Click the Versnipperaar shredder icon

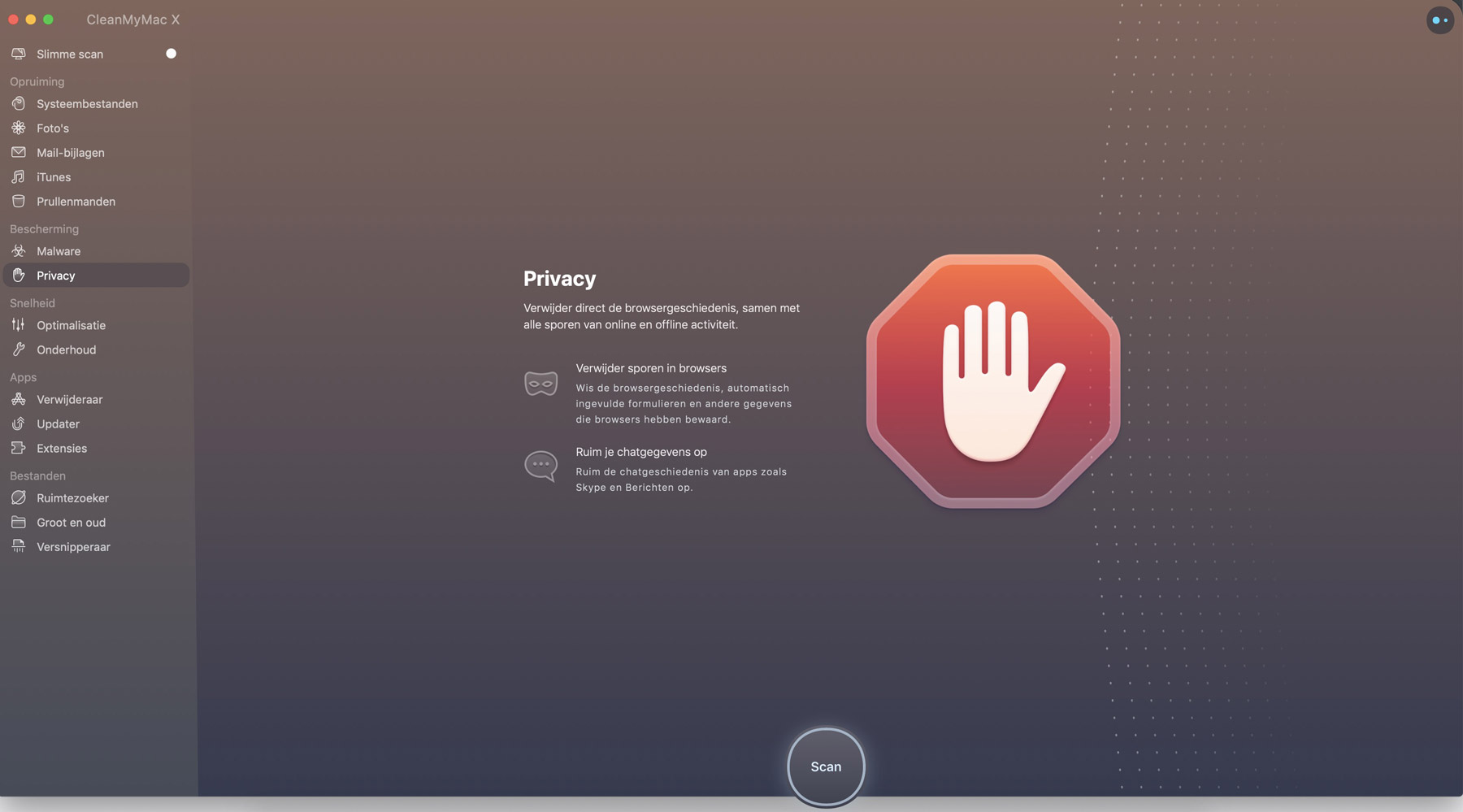point(19,546)
